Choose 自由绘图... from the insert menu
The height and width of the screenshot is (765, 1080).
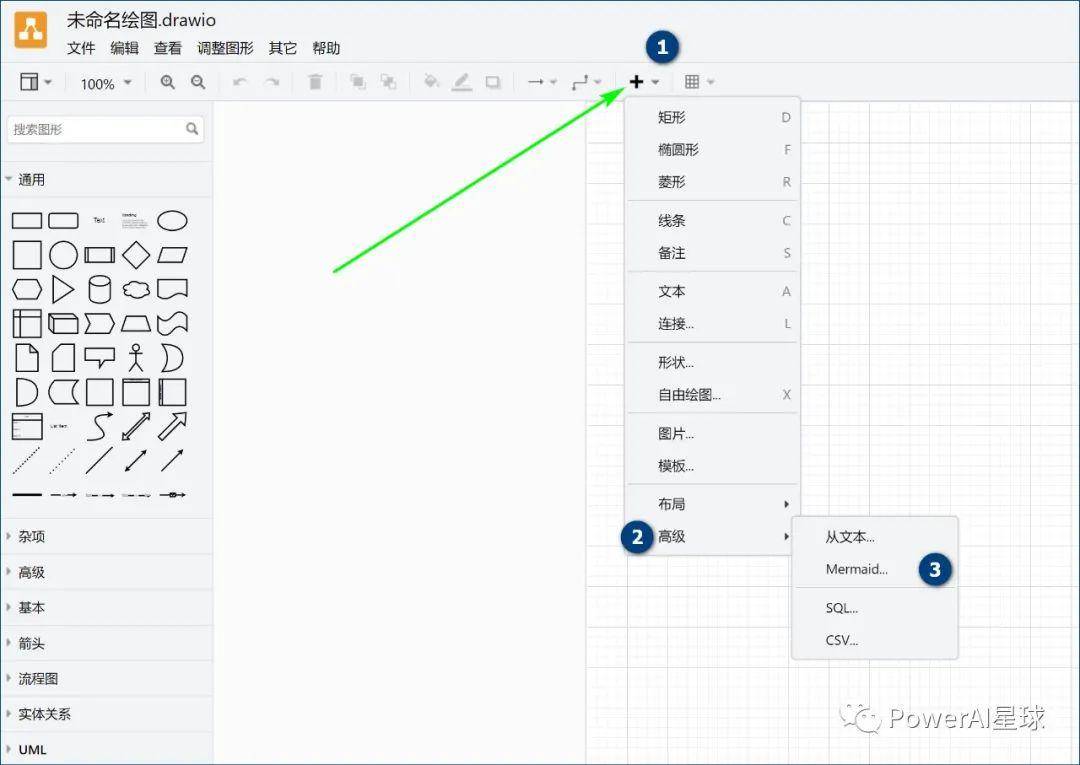coord(713,395)
